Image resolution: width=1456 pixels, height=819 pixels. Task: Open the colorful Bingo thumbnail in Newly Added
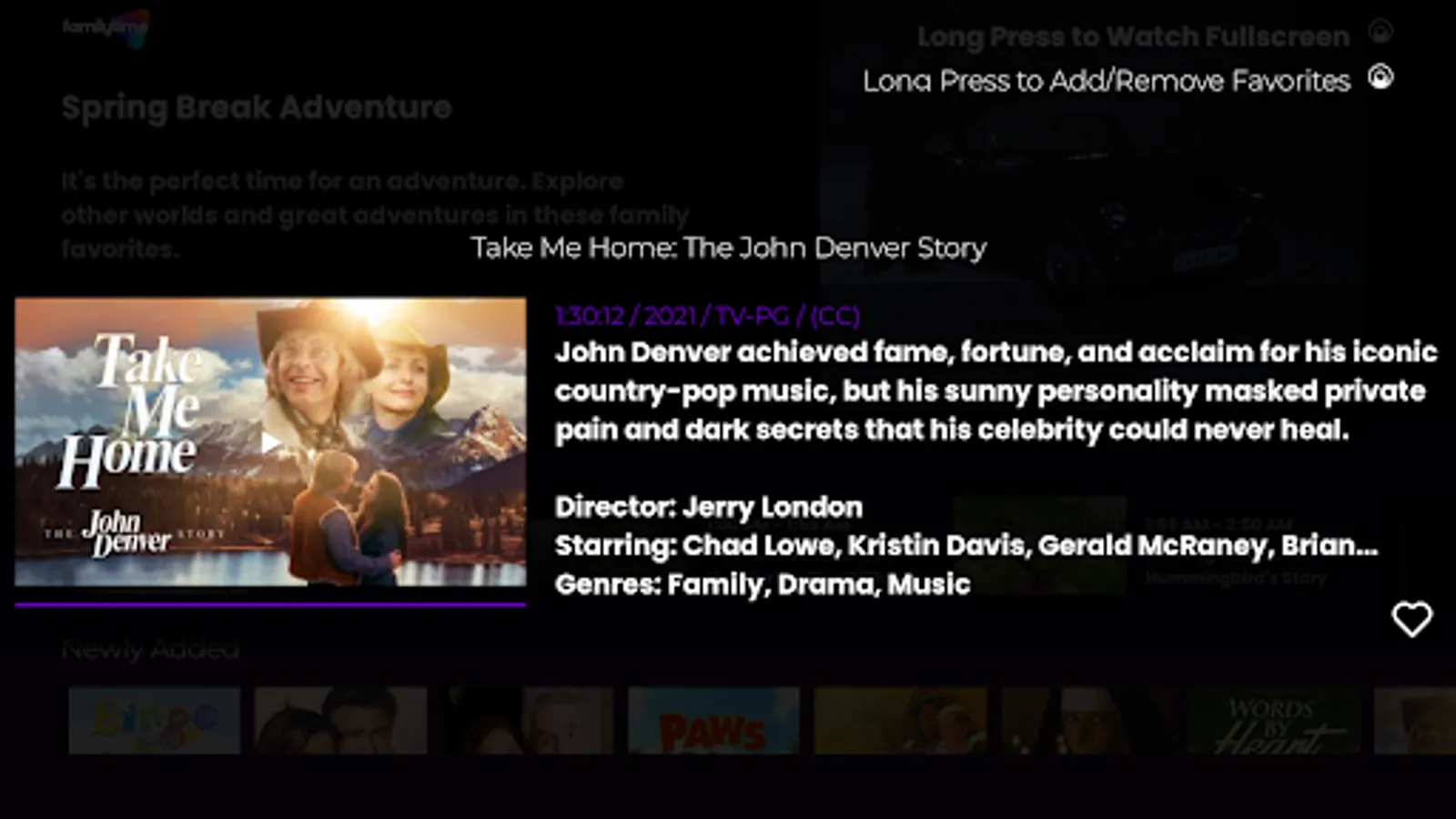point(155,721)
